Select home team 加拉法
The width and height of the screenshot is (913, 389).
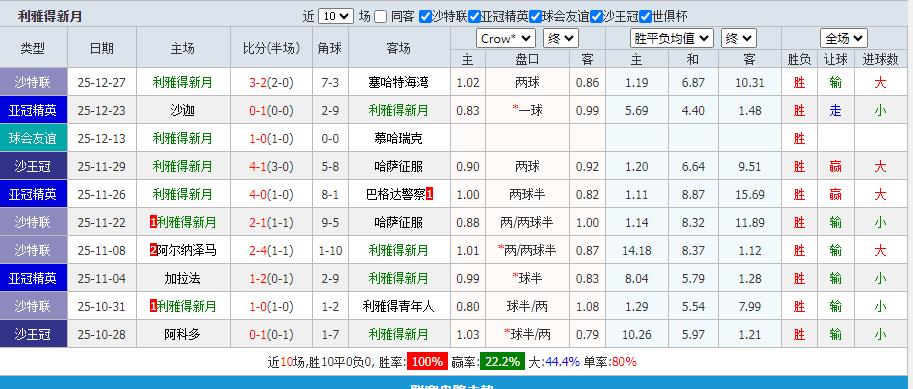[x=183, y=278]
